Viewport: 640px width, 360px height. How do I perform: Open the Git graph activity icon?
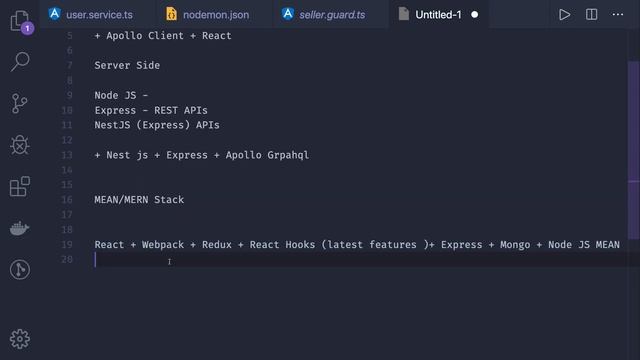20,270
